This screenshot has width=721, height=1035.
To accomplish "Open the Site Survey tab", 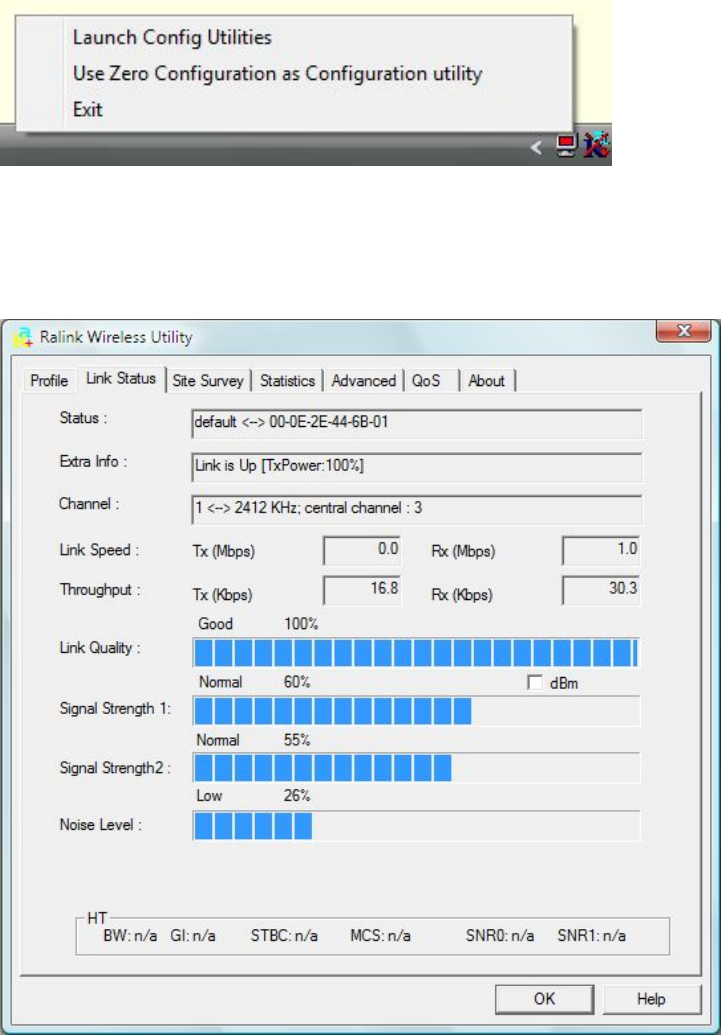I will click(208, 381).
